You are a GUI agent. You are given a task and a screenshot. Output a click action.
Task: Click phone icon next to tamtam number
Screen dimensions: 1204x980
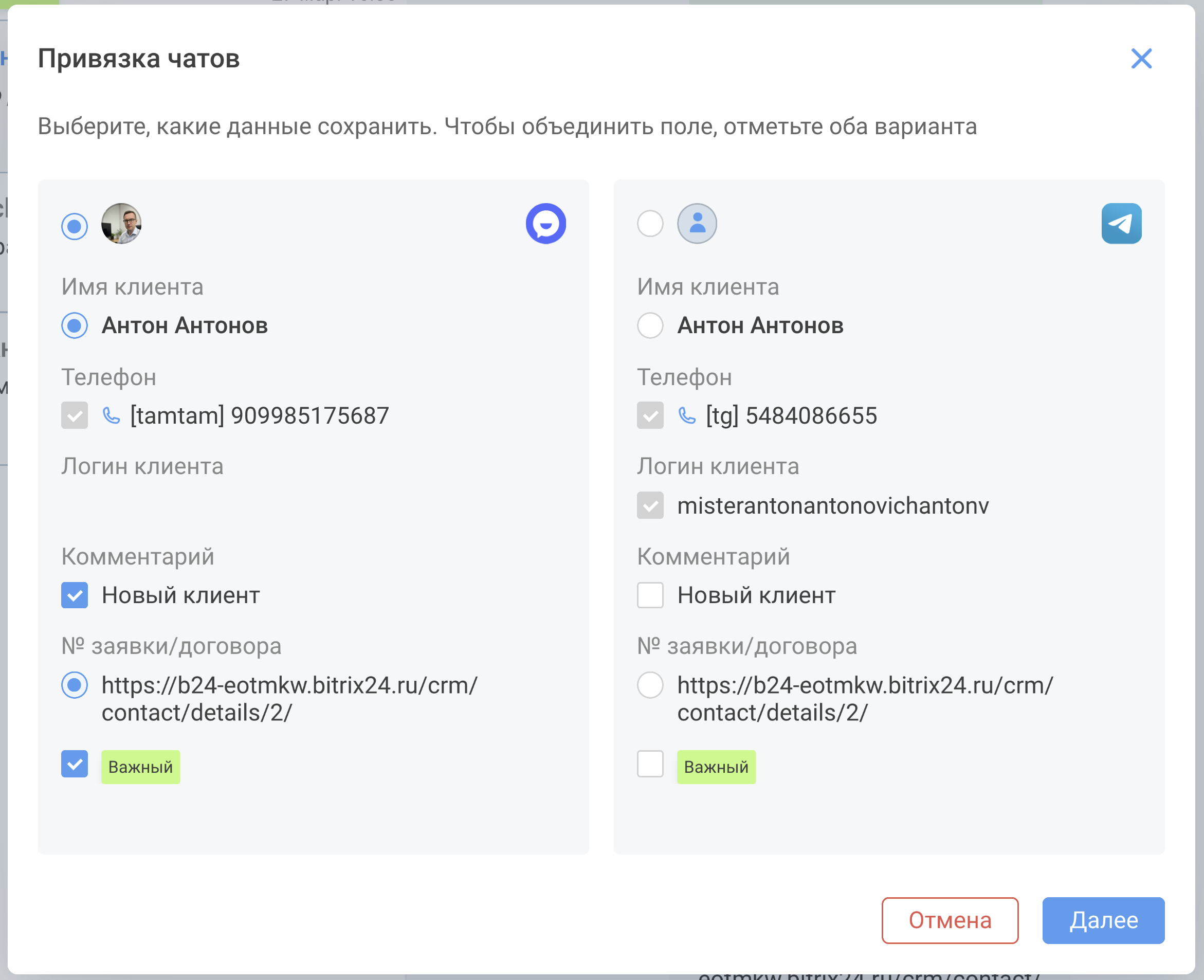click(111, 416)
